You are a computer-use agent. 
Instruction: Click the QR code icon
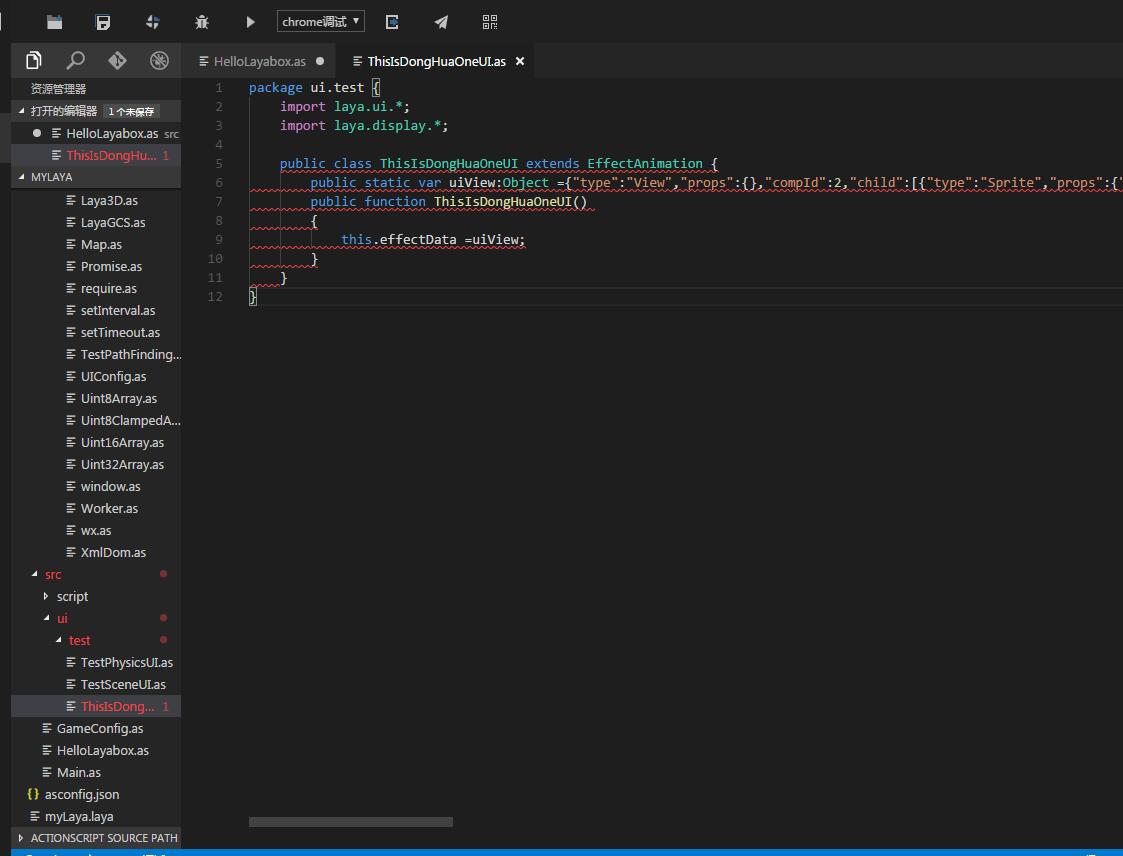pos(490,22)
